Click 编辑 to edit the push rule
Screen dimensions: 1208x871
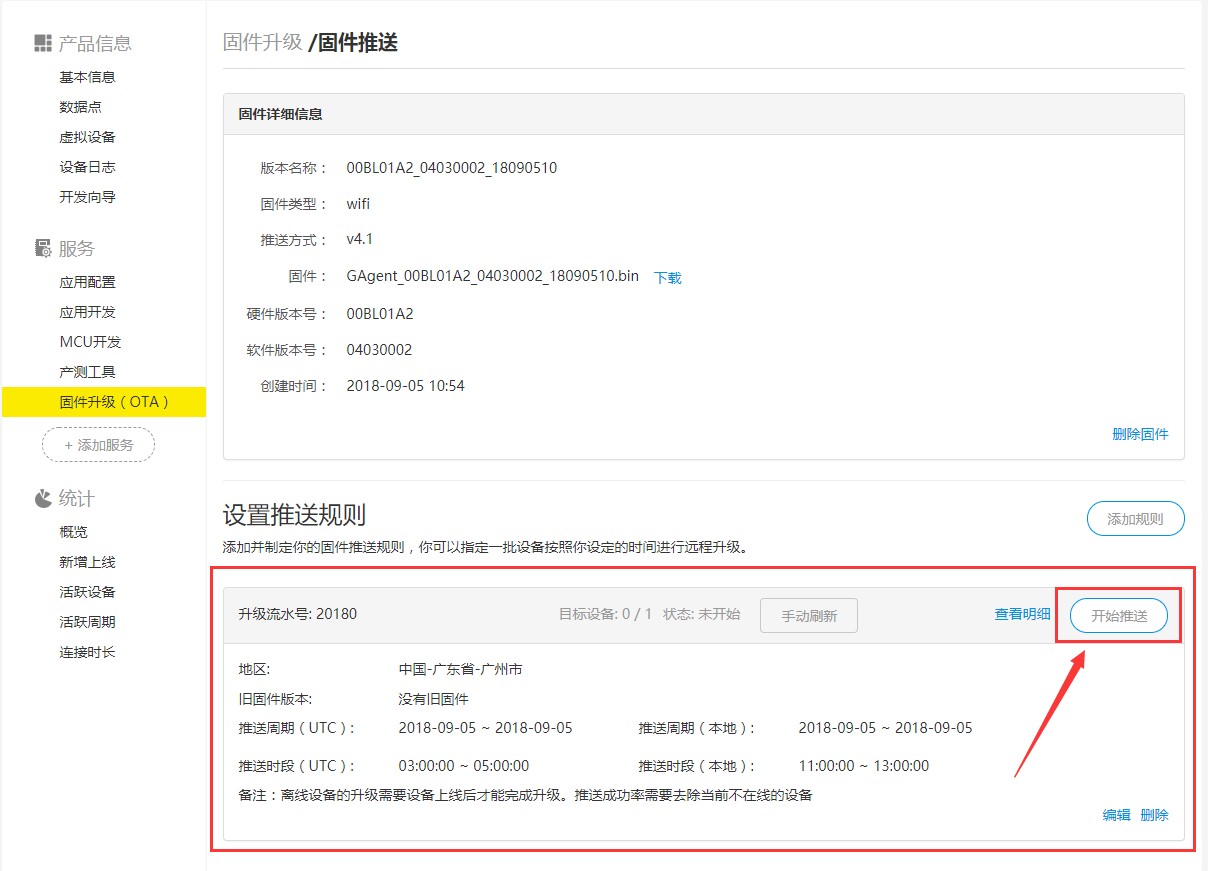pyautogui.click(x=1116, y=815)
